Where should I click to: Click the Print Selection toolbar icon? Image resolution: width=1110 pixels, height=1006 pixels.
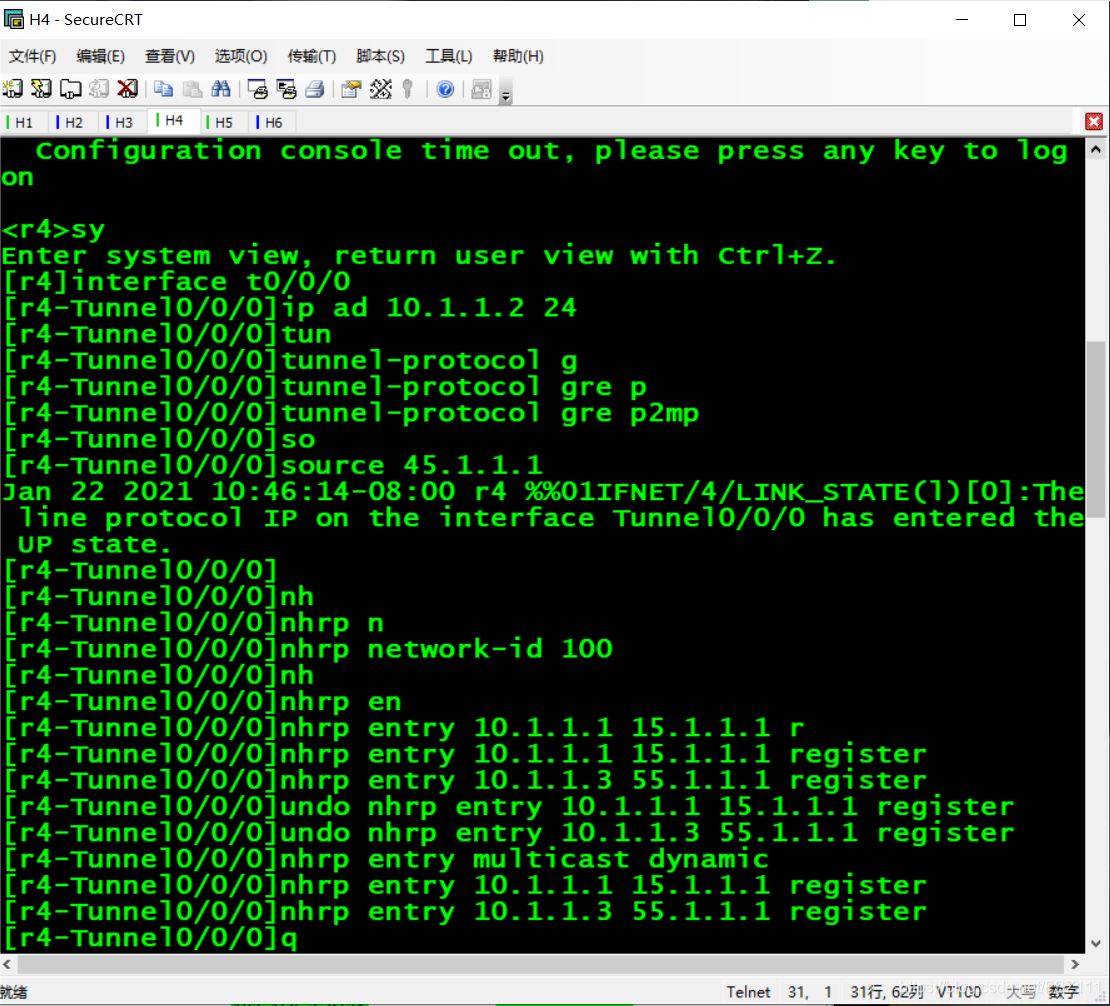click(286, 88)
